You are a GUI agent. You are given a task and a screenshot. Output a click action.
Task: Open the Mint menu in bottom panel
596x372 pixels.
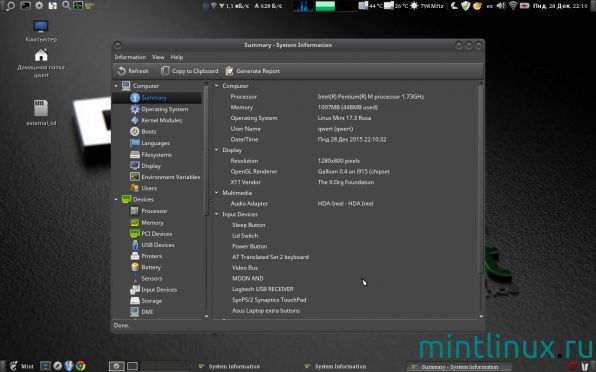(22, 366)
